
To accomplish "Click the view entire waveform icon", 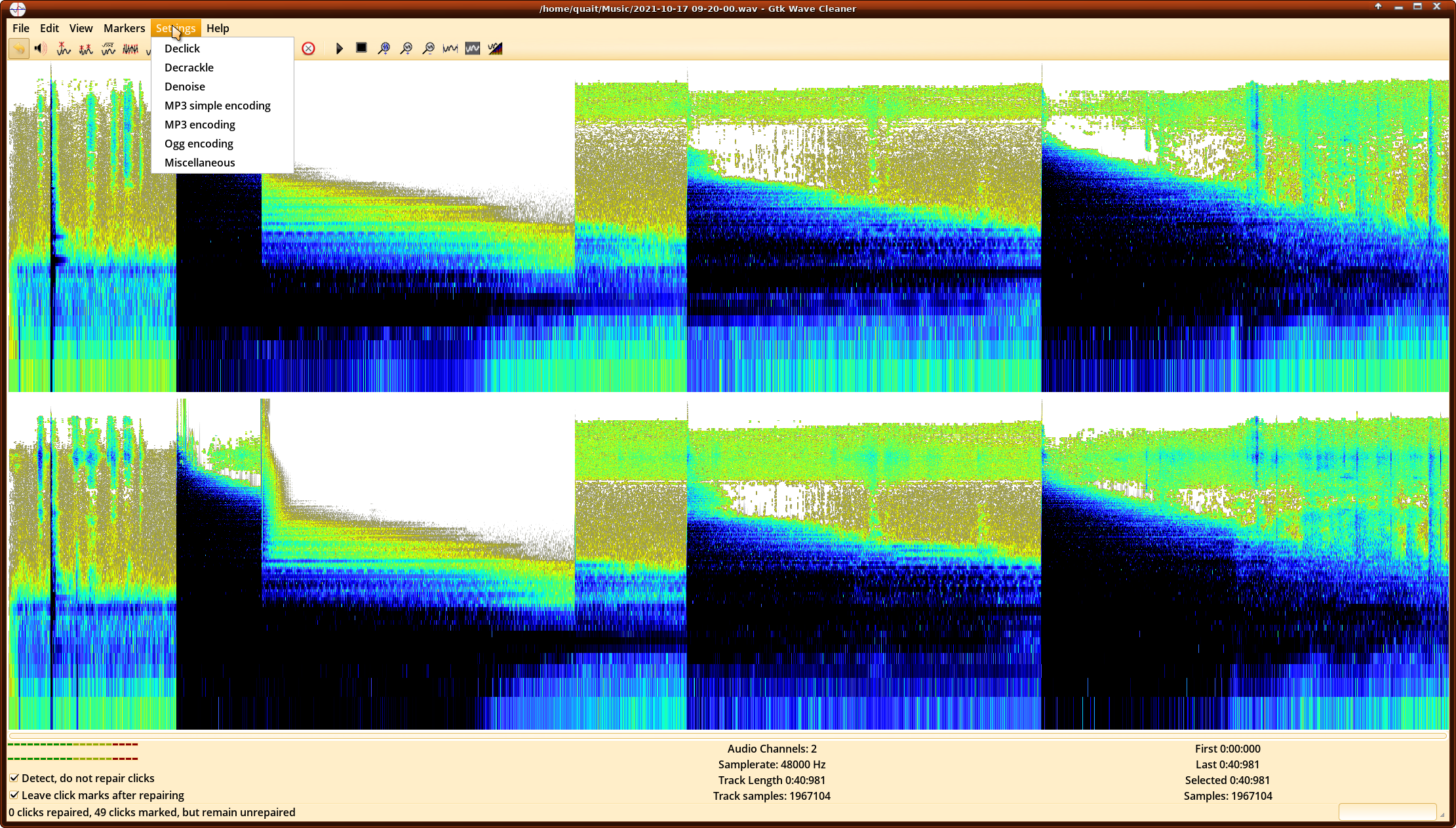I will tap(450, 49).
